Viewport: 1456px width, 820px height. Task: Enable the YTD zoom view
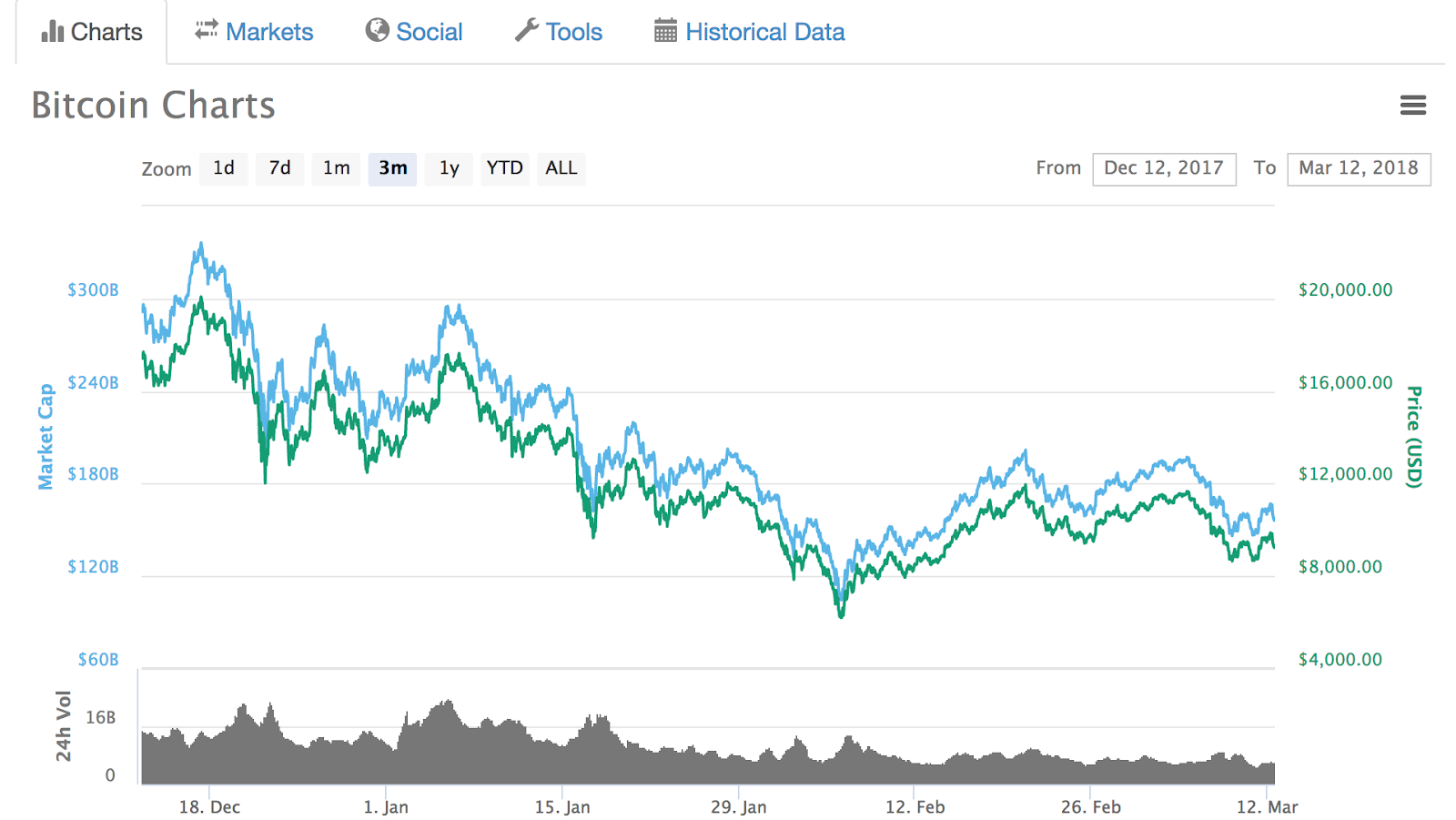click(x=505, y=168)
